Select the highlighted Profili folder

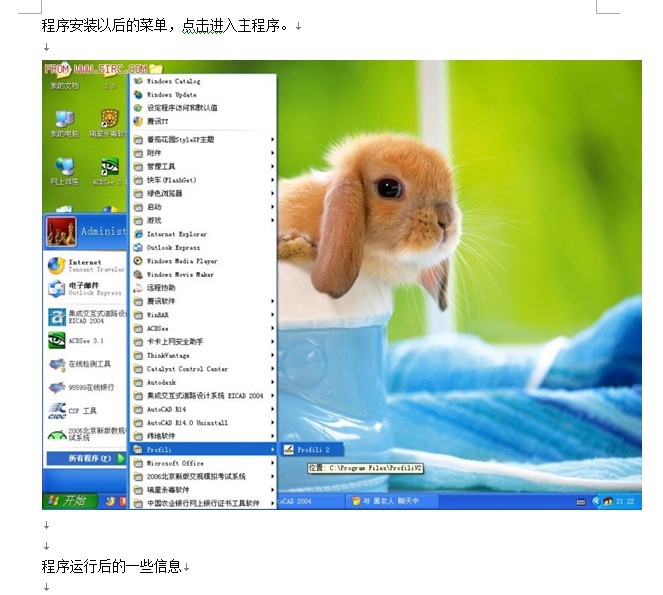[203, 450]
